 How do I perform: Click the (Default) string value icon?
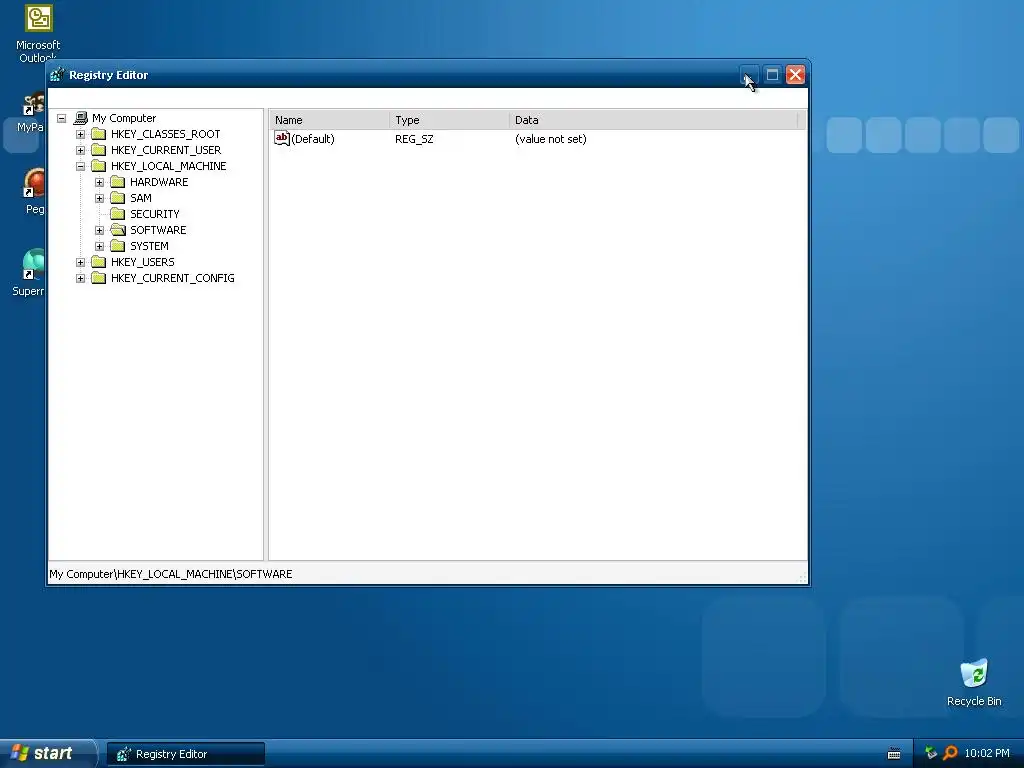point(281,138)
